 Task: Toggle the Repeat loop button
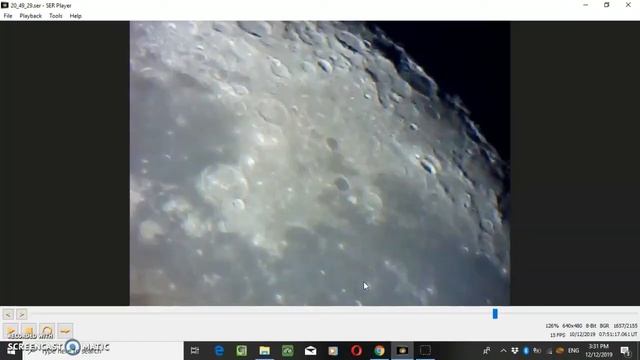tap(47, 331)
